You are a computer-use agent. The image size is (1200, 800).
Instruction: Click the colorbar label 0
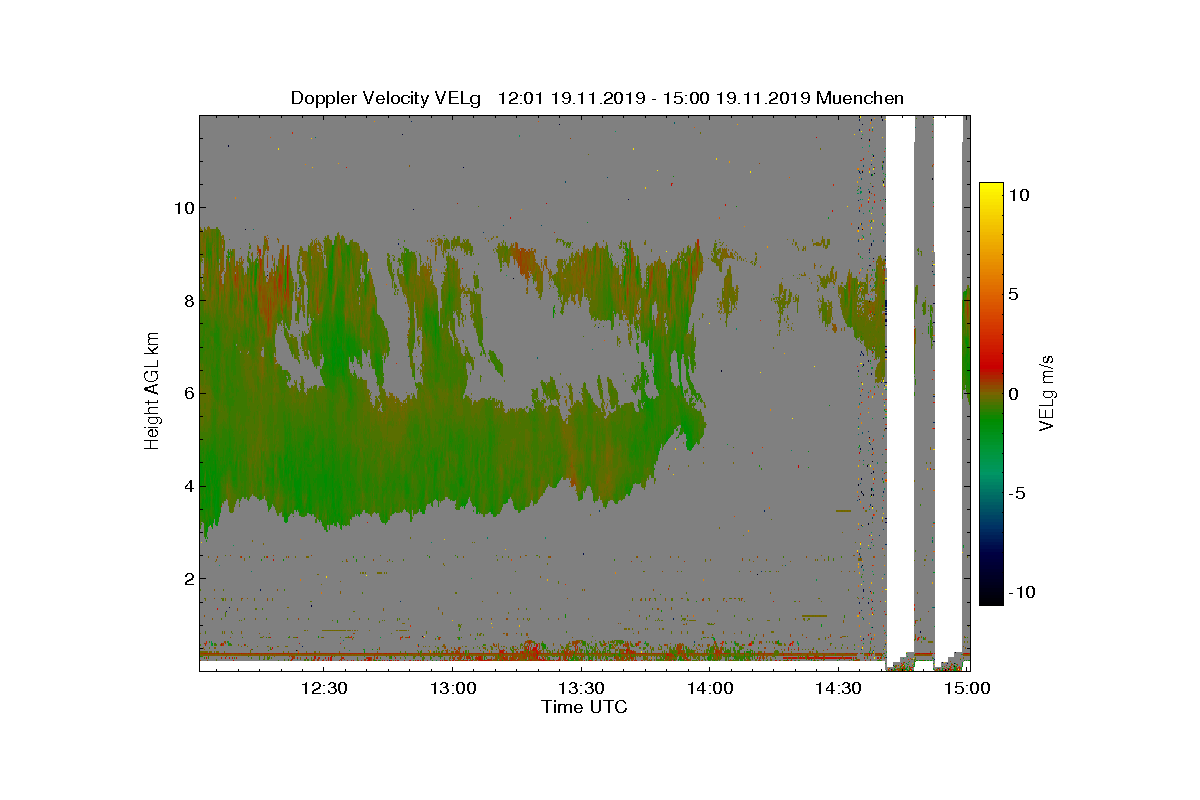click(x=1013, y=394)
